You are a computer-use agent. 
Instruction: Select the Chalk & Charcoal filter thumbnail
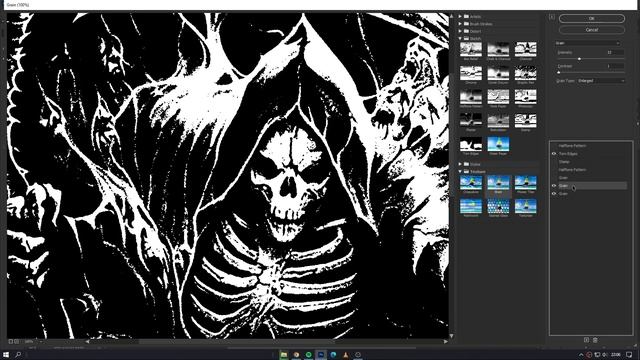click(498, 49)
